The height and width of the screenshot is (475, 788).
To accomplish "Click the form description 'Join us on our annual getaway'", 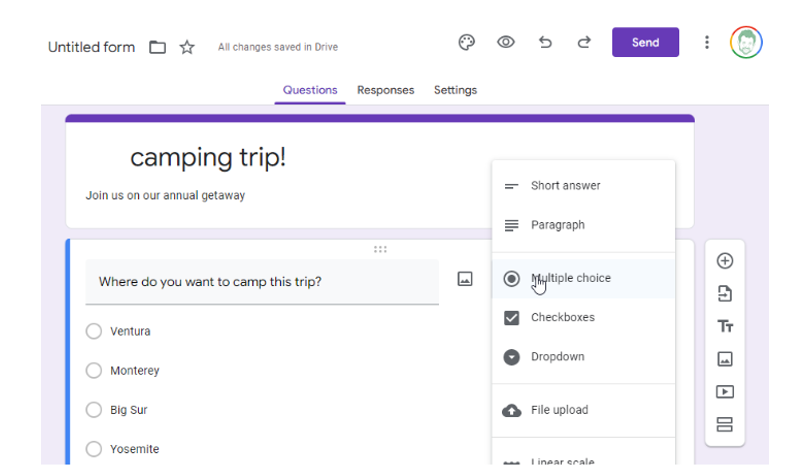I will [165, 195].
